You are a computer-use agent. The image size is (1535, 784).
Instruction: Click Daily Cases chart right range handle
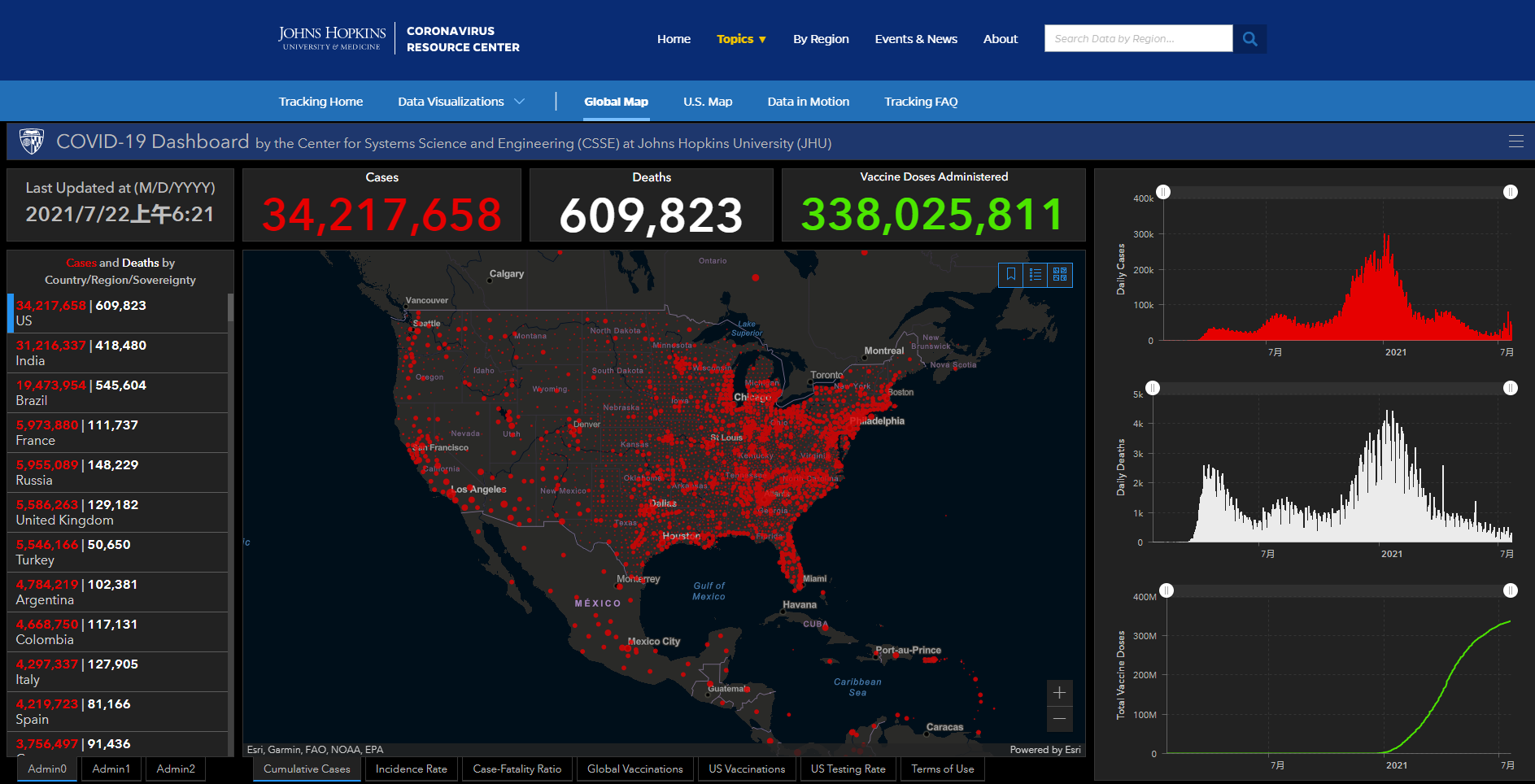point(1511,192)
